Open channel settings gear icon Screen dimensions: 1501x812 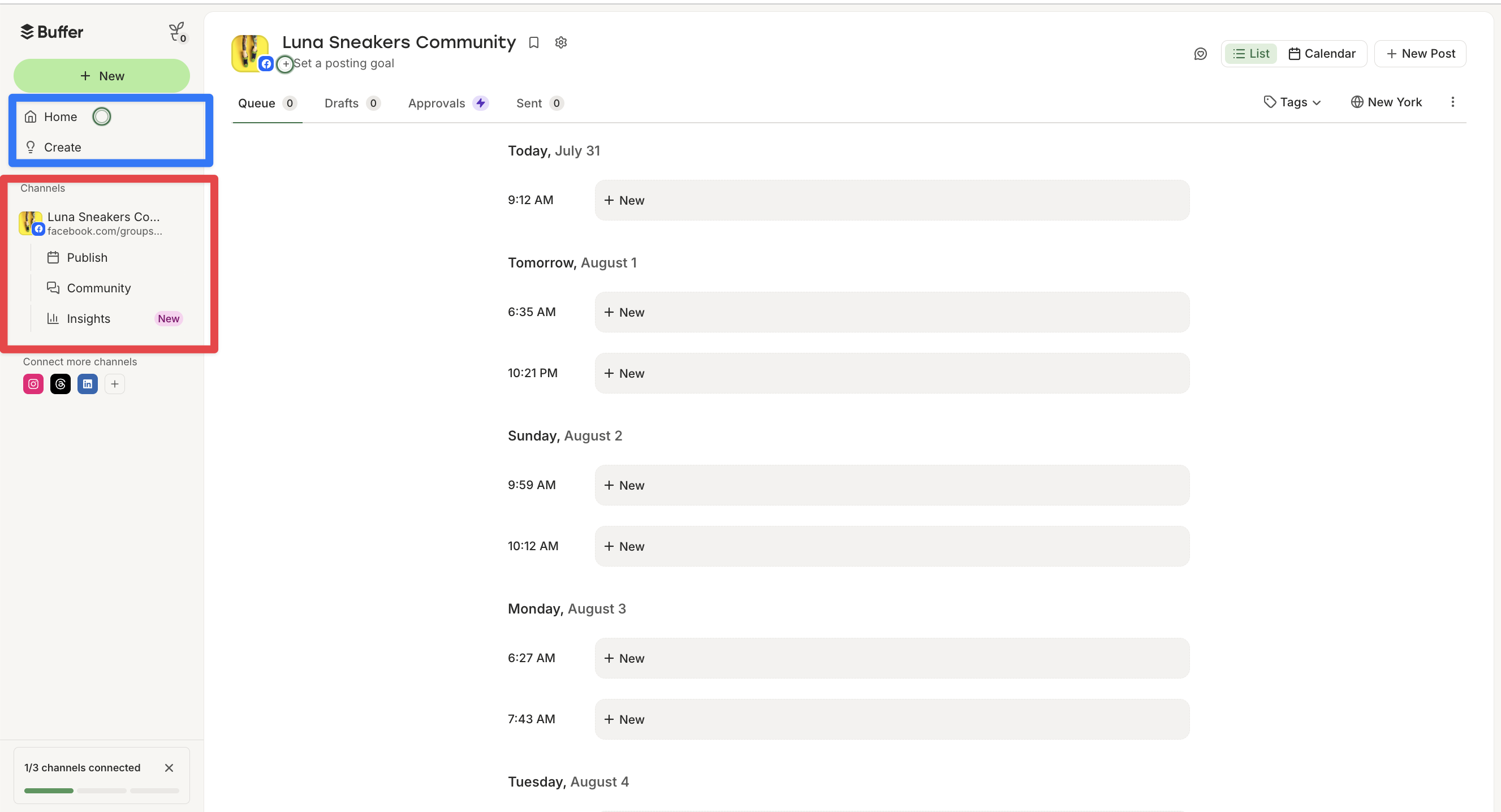[x=560, y=42]
